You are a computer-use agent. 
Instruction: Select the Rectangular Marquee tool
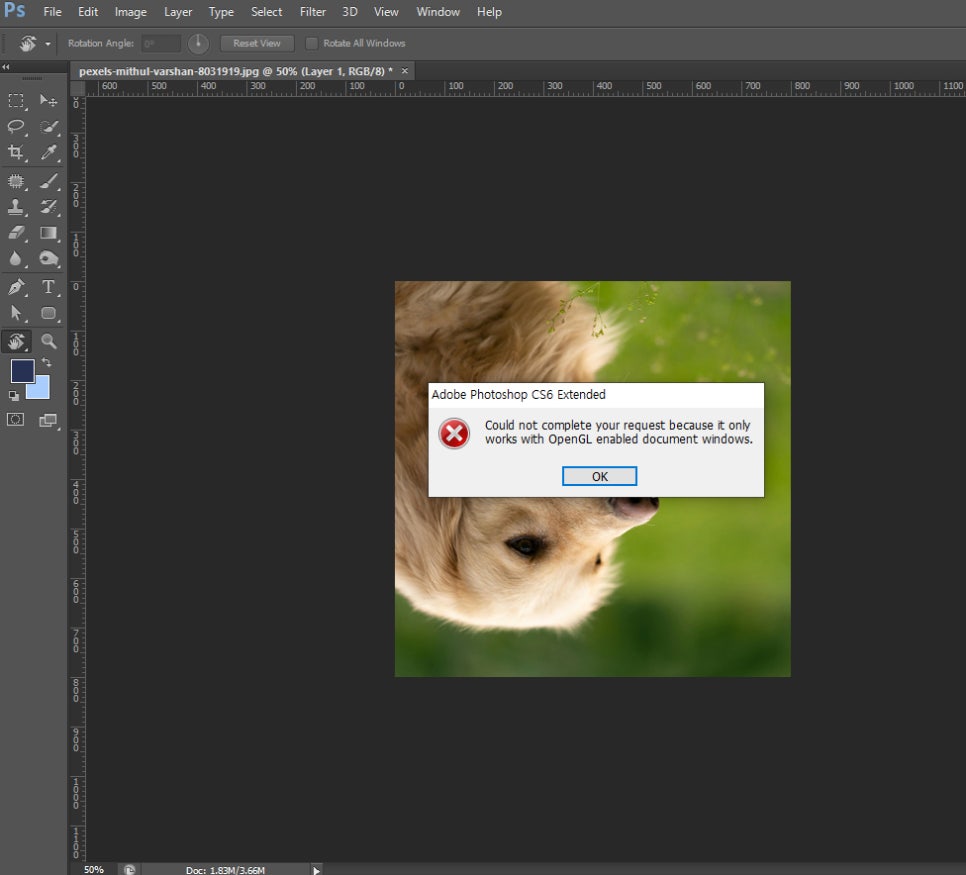(x=16, y=100)
